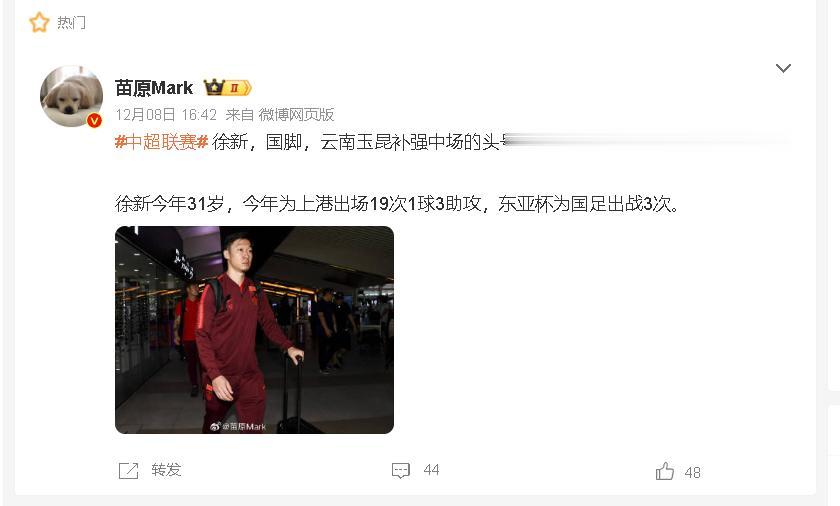
Task: Click the orange verified V badge
Action: (94, 121)
